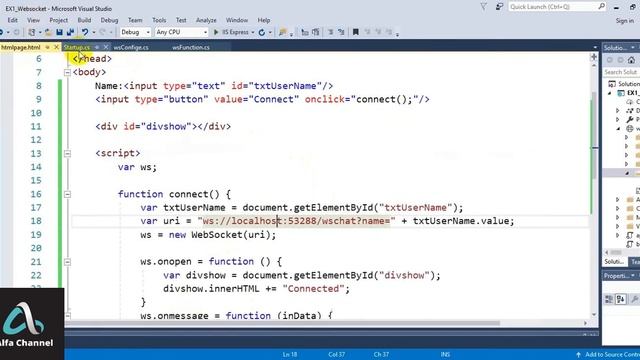Open the Properties panel options dropdown
Screen dimensions: 640x360
pyautogui.click(x=633, y=276)
